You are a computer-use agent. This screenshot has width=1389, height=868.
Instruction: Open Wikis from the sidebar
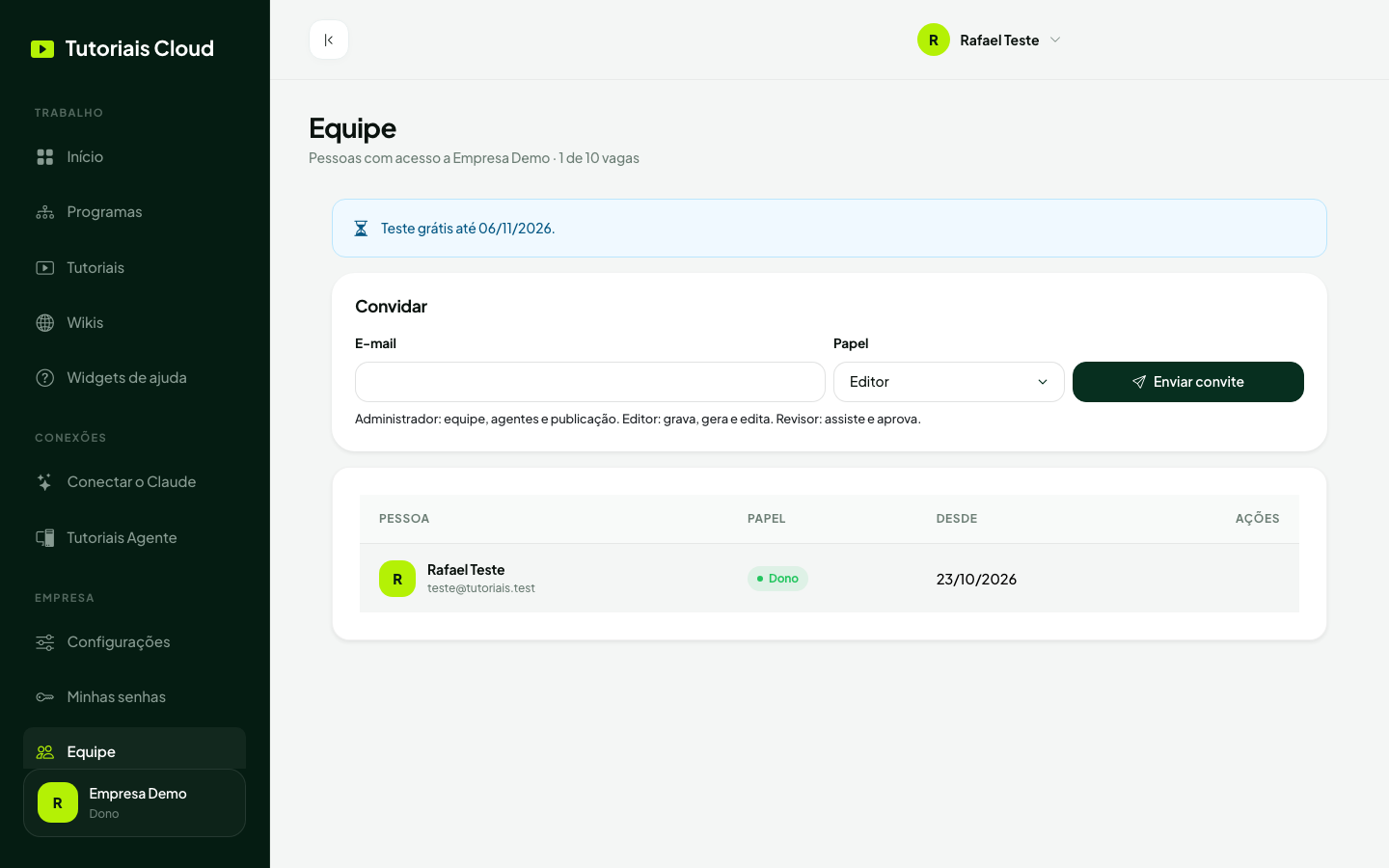[x=134, y=323]
